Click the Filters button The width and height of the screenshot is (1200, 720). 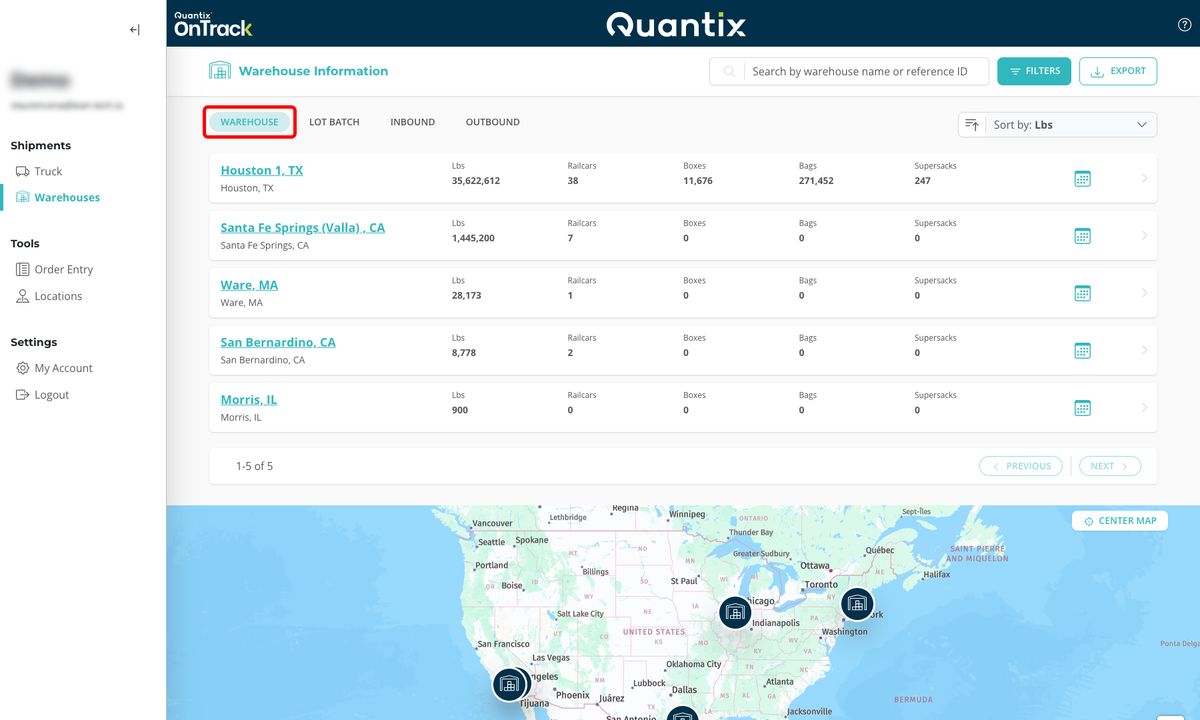pyautogui.click(x=1034, y=71)
